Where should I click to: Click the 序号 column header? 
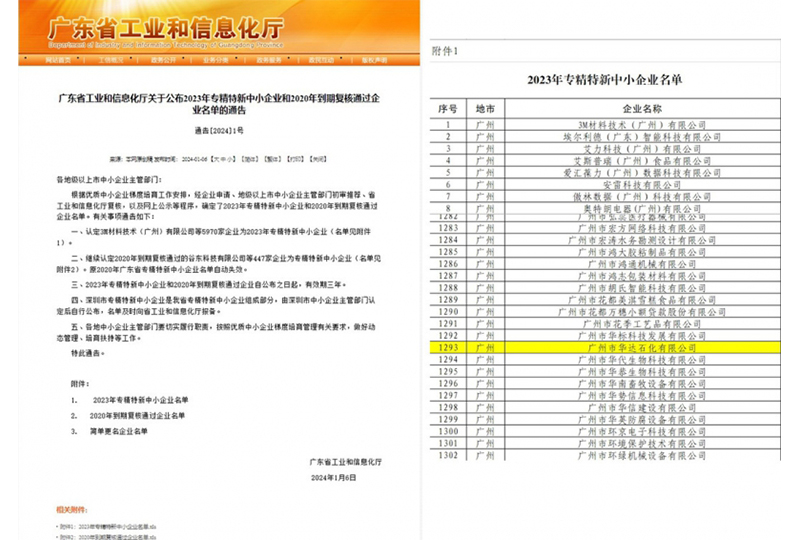[446, 105]
